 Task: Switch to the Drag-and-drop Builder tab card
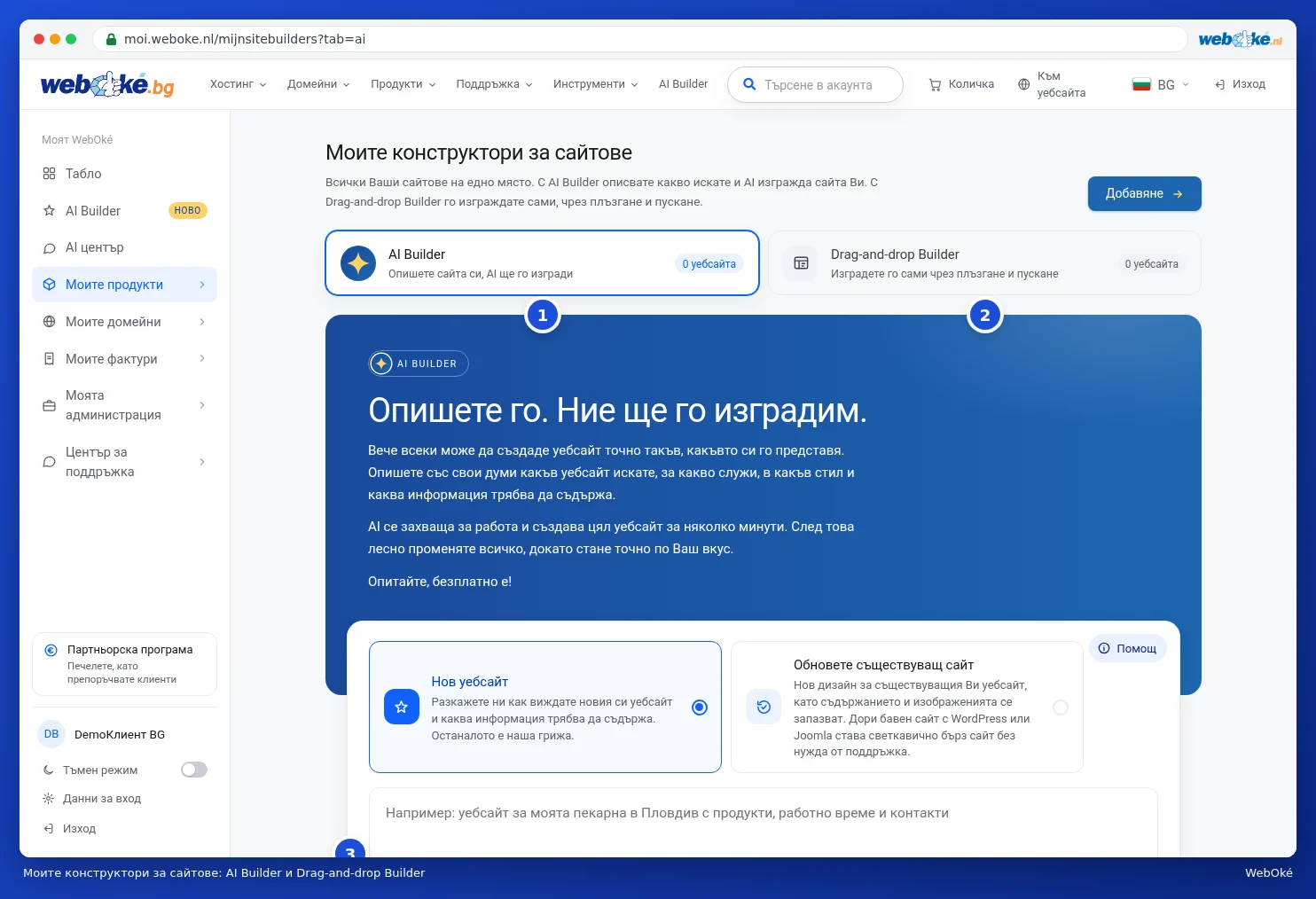984,263
